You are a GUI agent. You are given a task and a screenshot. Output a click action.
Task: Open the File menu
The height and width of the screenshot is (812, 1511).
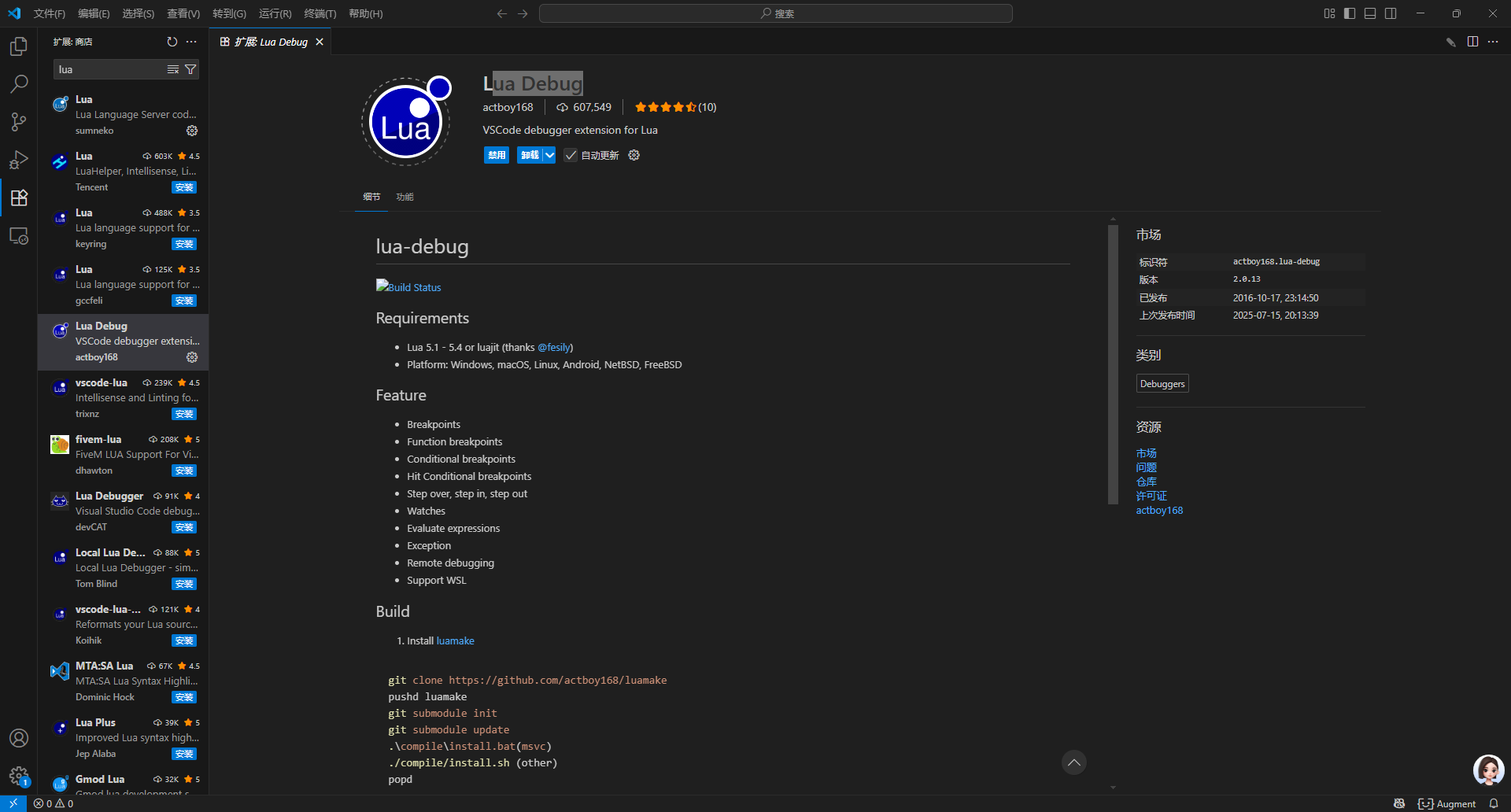(50, 13)
